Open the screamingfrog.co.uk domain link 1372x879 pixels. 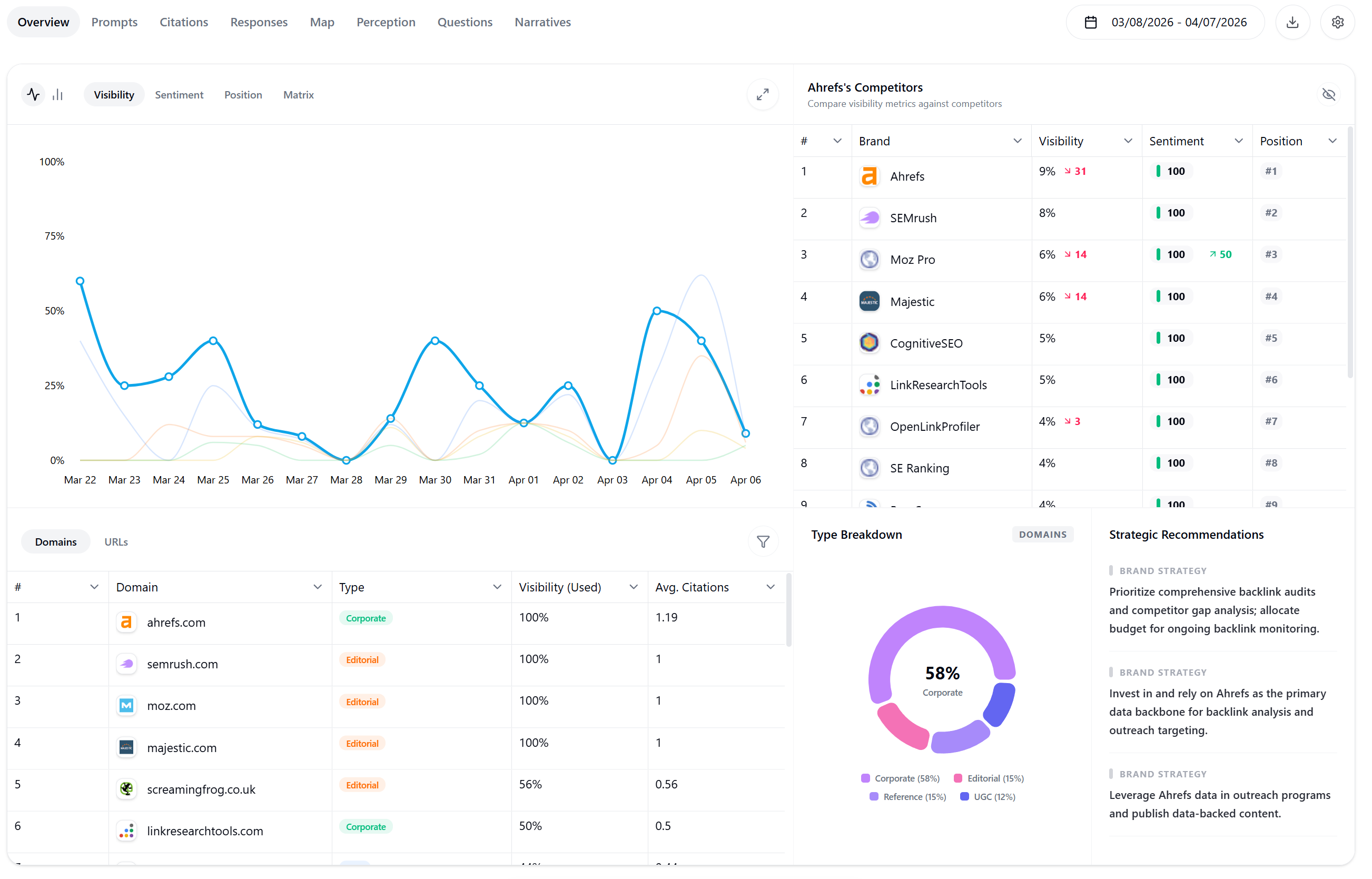click(x=202, y=789)
